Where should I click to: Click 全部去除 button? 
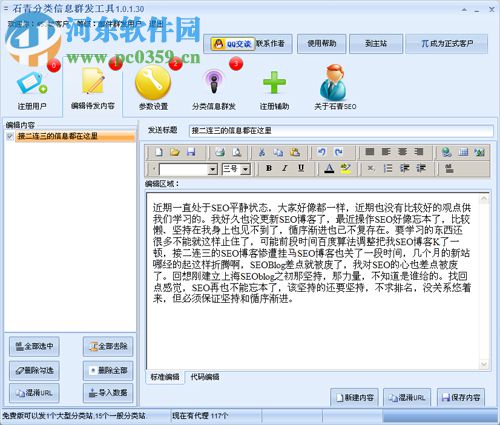[x=108, y=346]
